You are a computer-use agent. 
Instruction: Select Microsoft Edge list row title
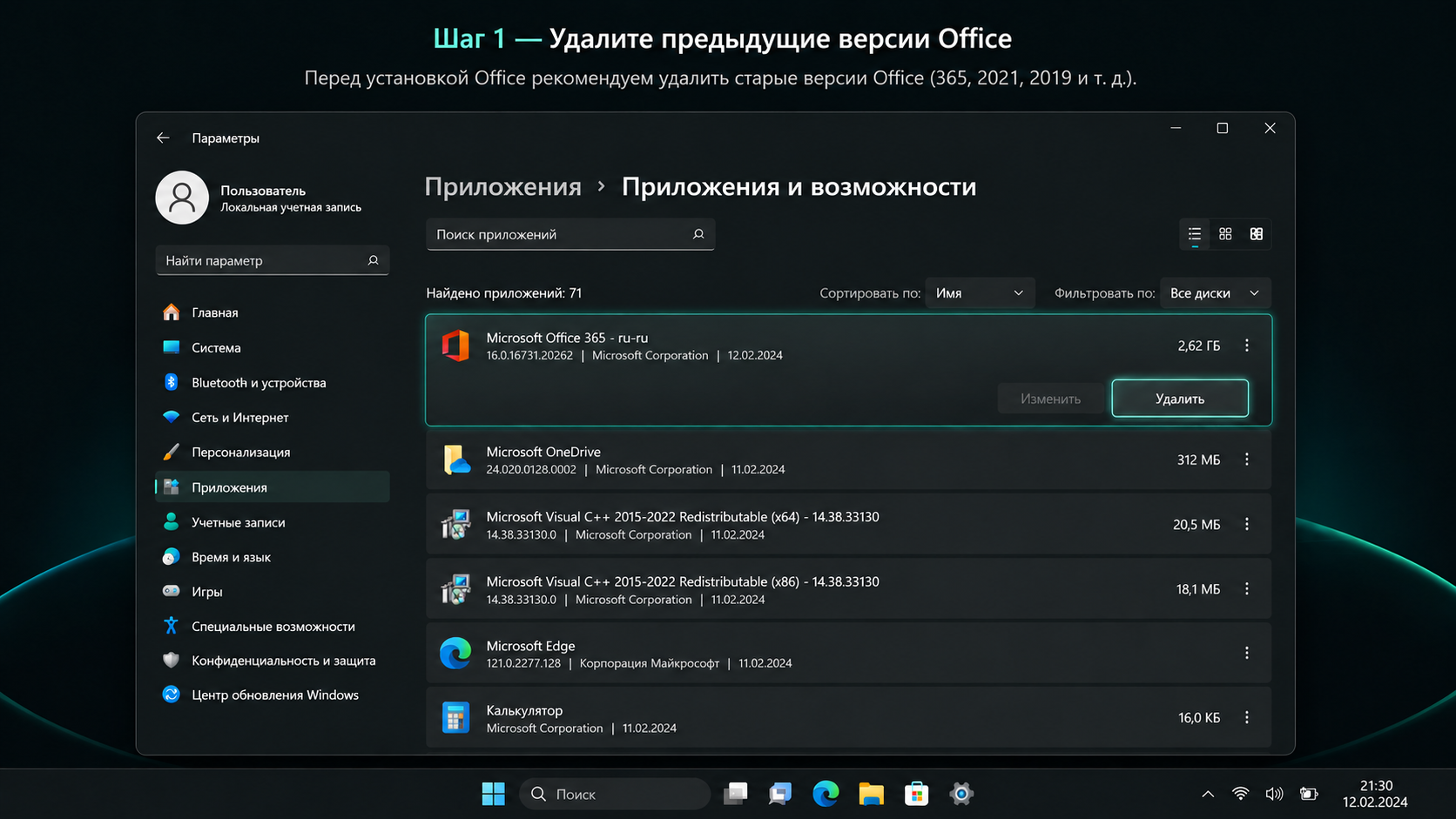point(530,646)
